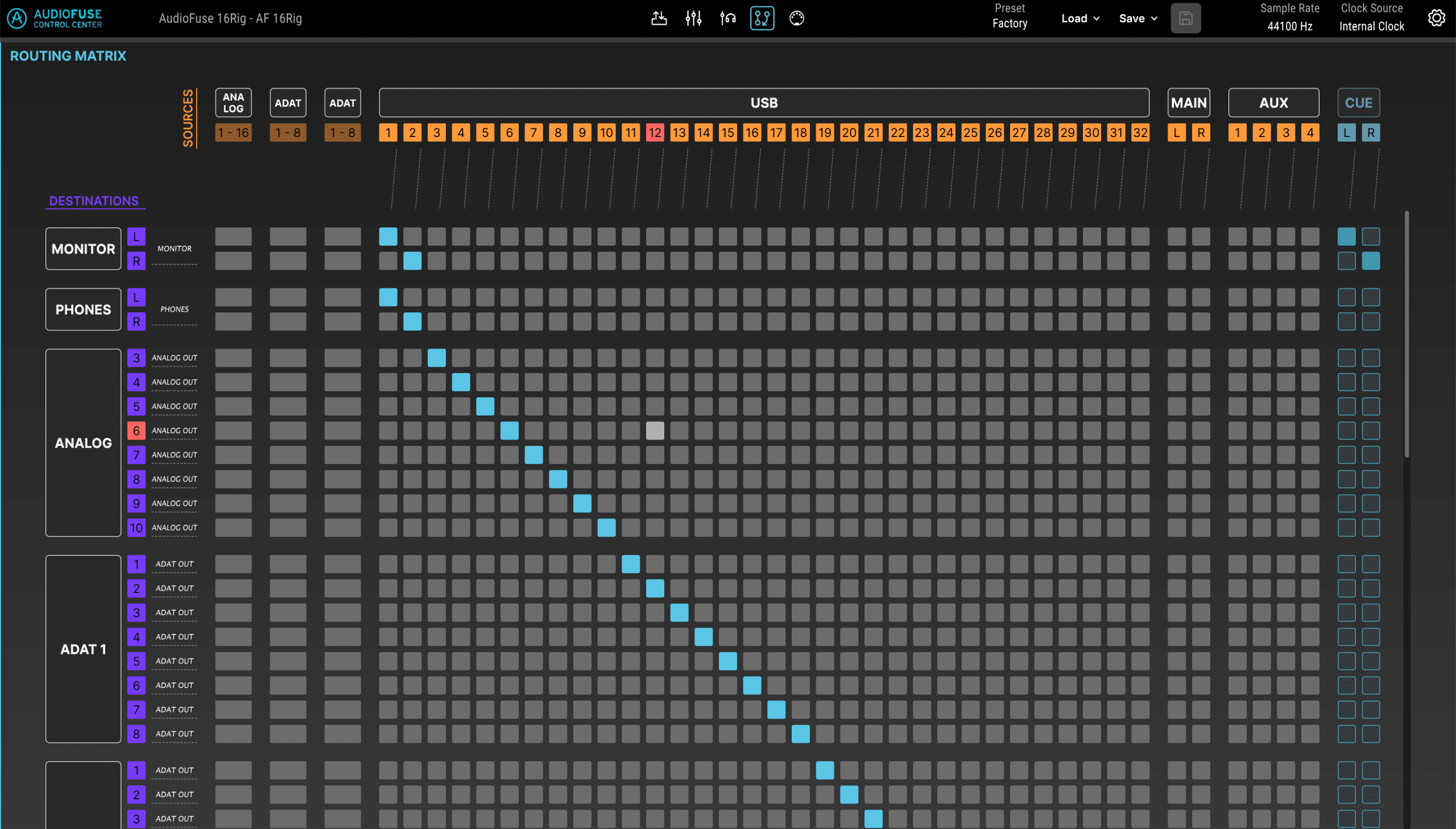This screenshot has width=1456, height=829.
Task: Click the DESTINATIONS heading
Action: pyautogui.click(x=94, y=201)
